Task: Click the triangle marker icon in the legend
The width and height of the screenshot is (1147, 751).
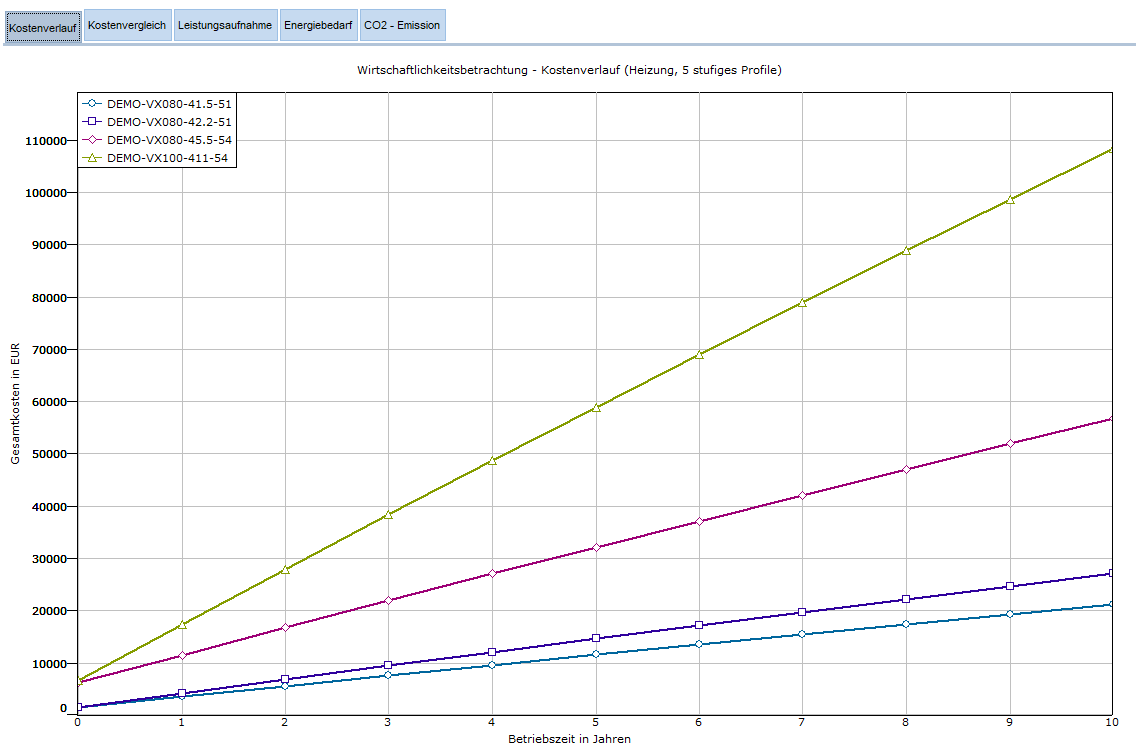Action: click(x=92, y=158)
